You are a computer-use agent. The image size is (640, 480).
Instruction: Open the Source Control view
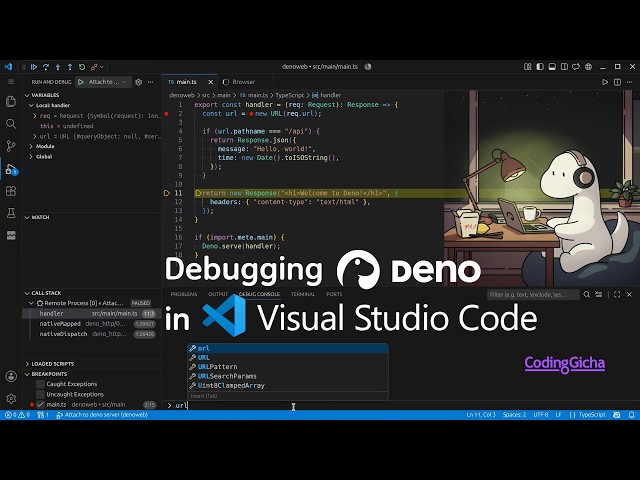11,146
